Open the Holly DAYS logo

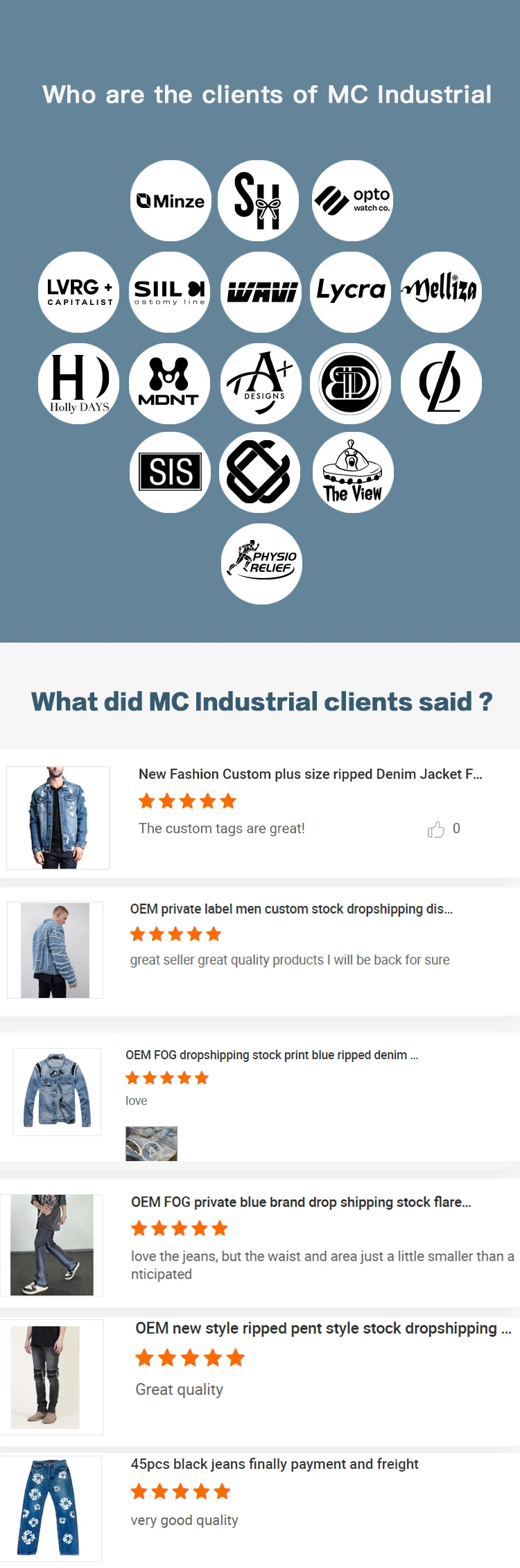tap(79, 384)
